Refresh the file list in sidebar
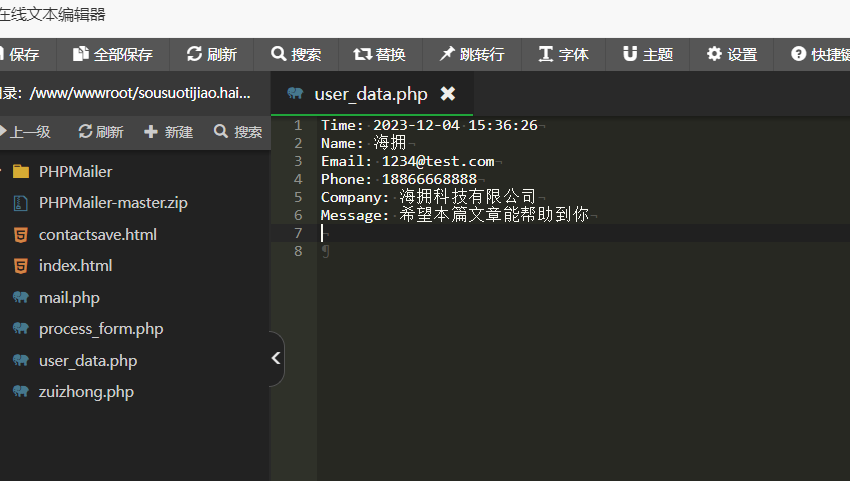This screenshot has height=481, width=850. [x=101, y=132]
